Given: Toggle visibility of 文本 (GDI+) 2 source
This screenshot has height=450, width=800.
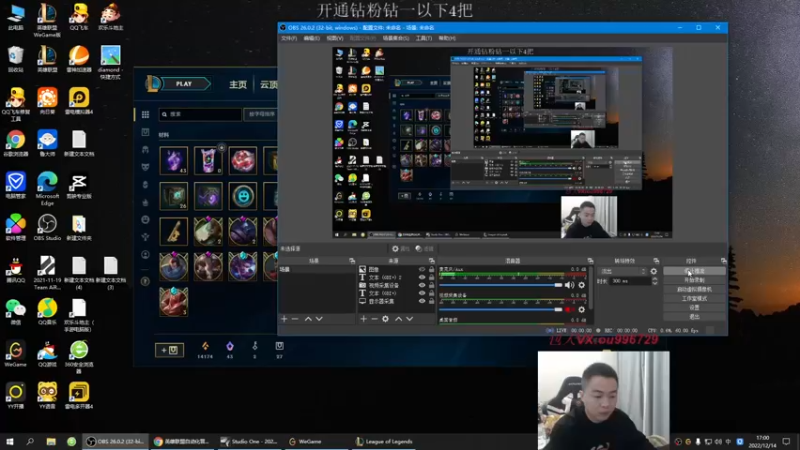Looking at the screenshot, I should 422,277.
